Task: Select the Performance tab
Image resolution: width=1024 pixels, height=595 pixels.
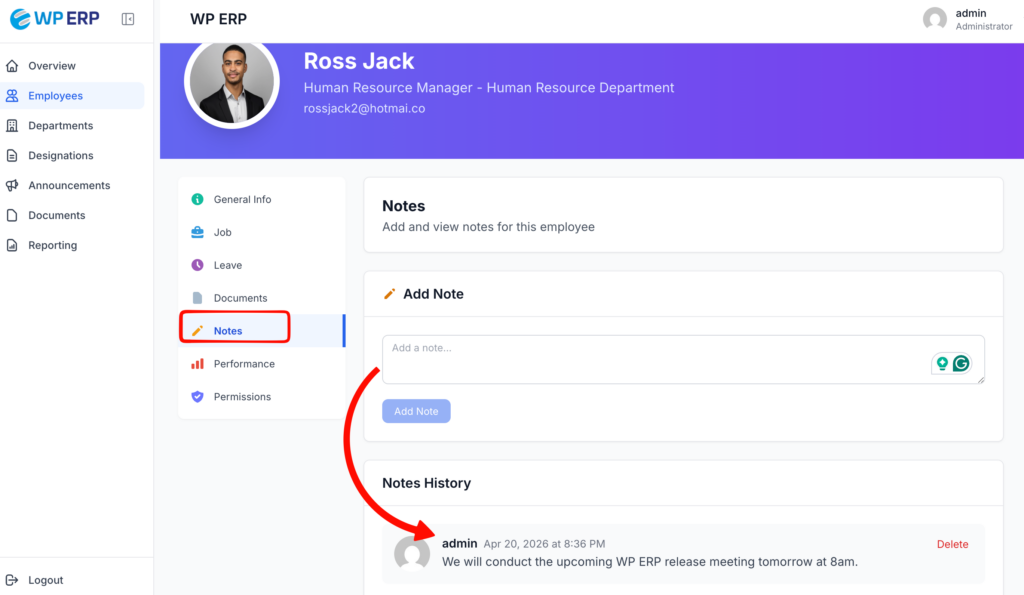Action: [x=244, y=364]
